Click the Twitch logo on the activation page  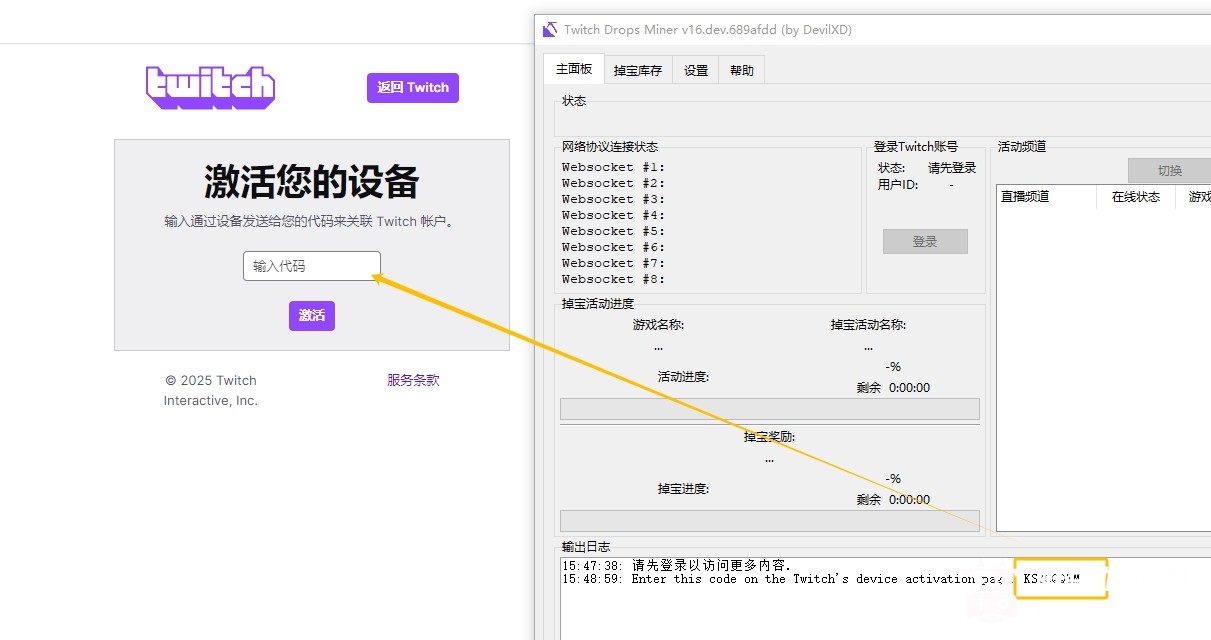(x=210, y=88)
